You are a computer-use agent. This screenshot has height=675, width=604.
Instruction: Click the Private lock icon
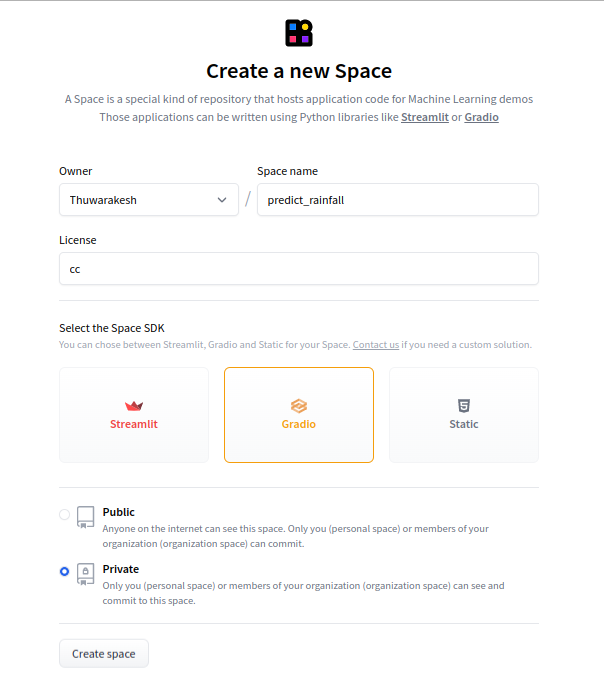86,574
